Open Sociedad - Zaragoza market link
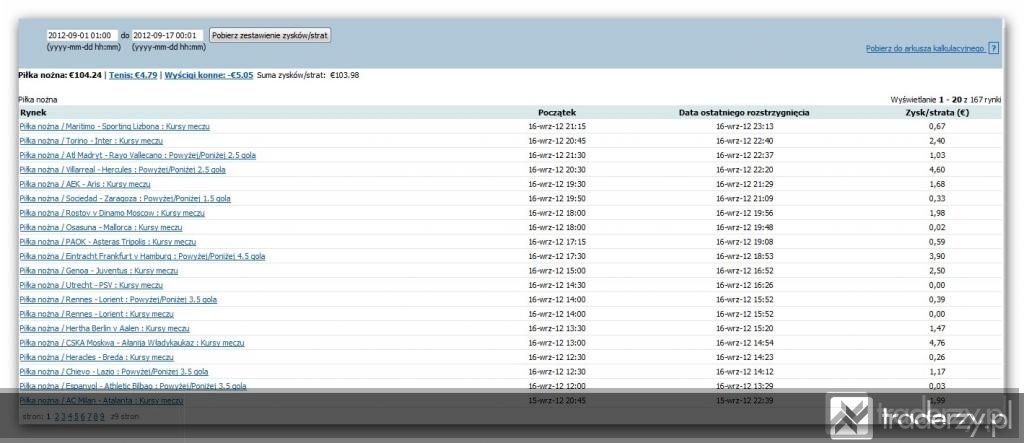The image size is (1024, 443). pos(124,199)
